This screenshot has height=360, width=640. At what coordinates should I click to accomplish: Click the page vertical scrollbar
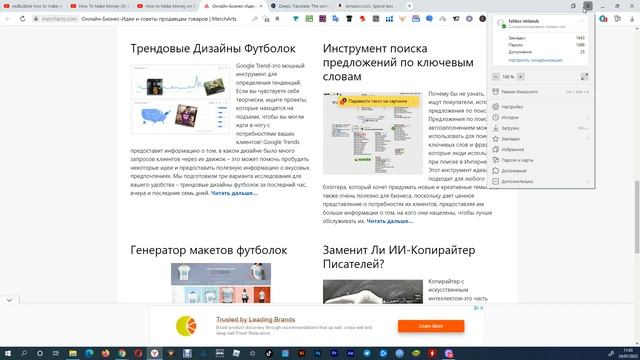pyautogui.click(x=637, y=217)
